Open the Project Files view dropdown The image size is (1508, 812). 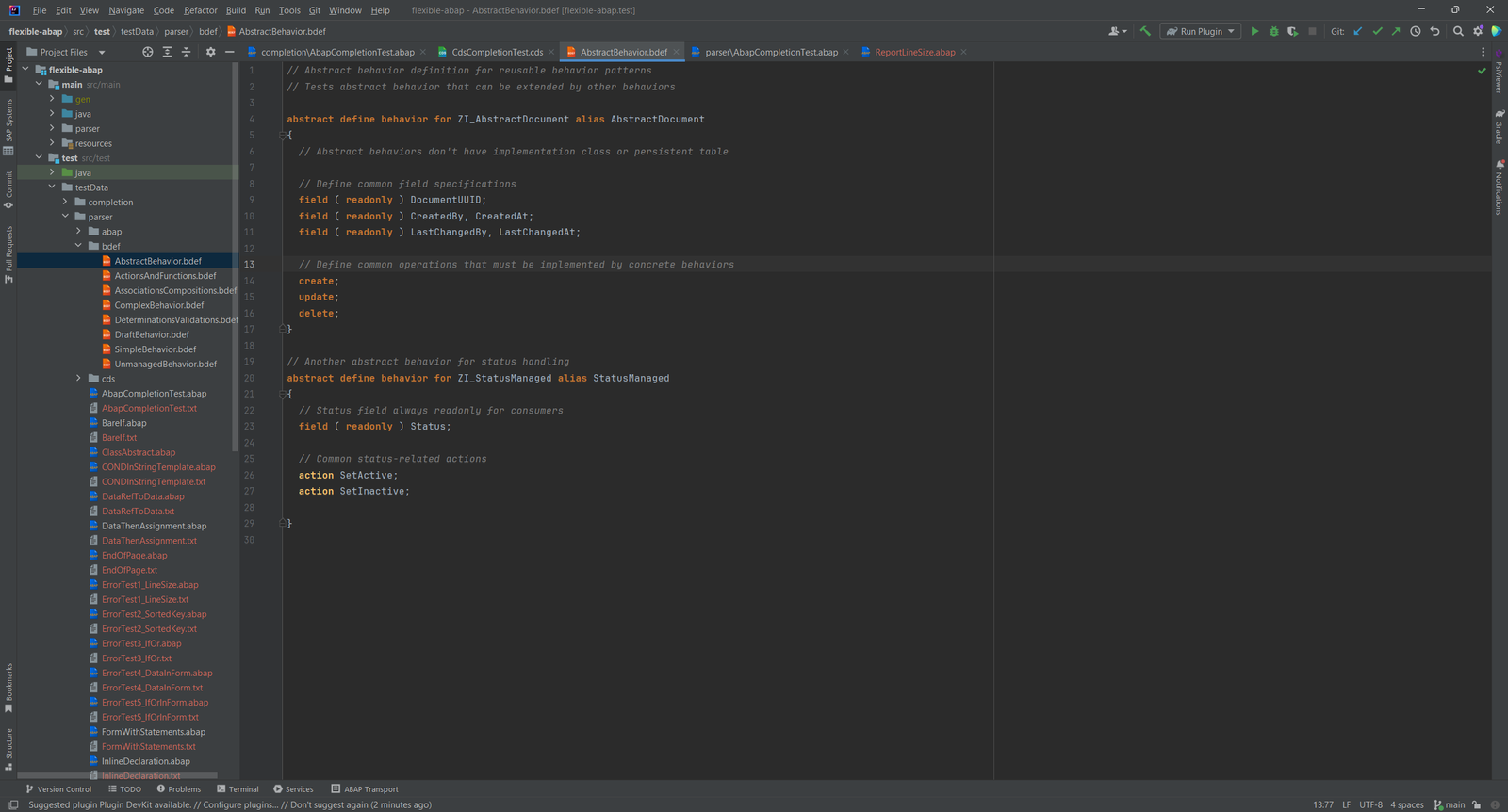(66, 52)
